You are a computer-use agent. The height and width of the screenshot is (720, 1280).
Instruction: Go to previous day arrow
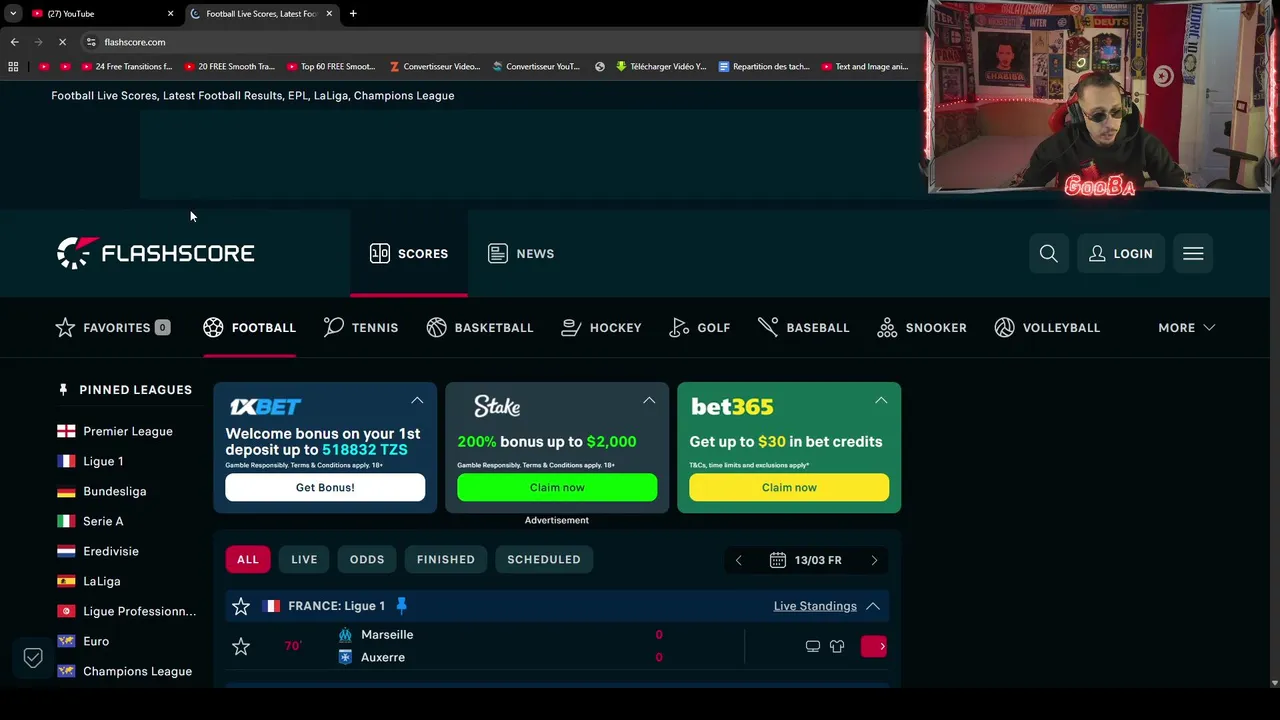(739, 560)
